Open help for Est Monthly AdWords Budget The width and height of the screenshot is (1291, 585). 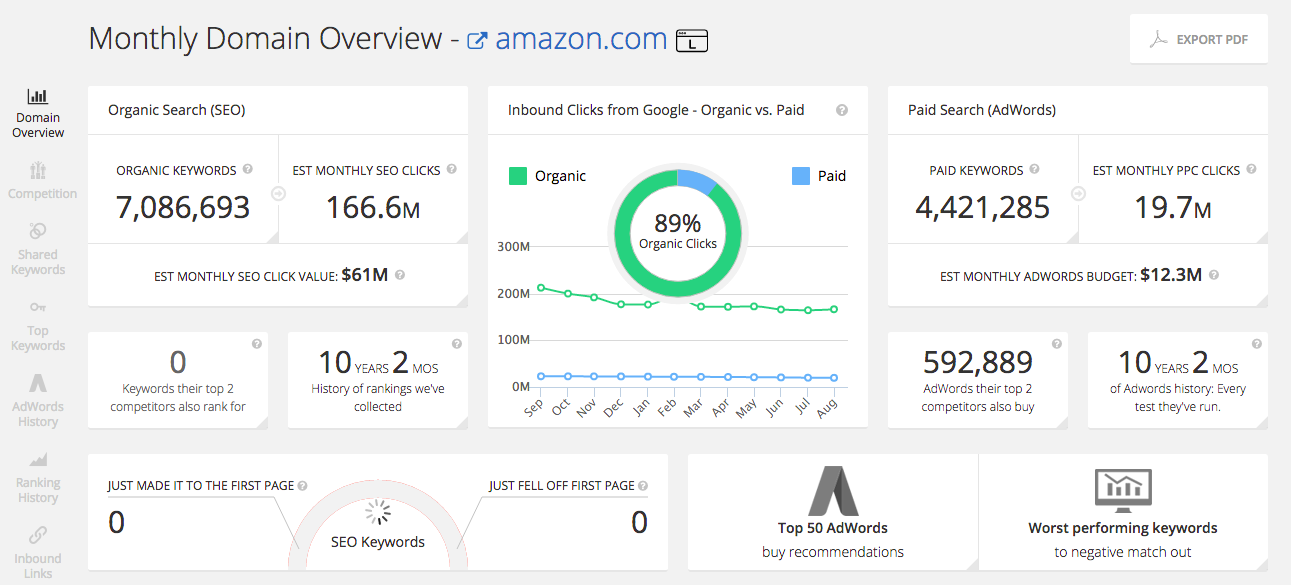click(1213, 274)
